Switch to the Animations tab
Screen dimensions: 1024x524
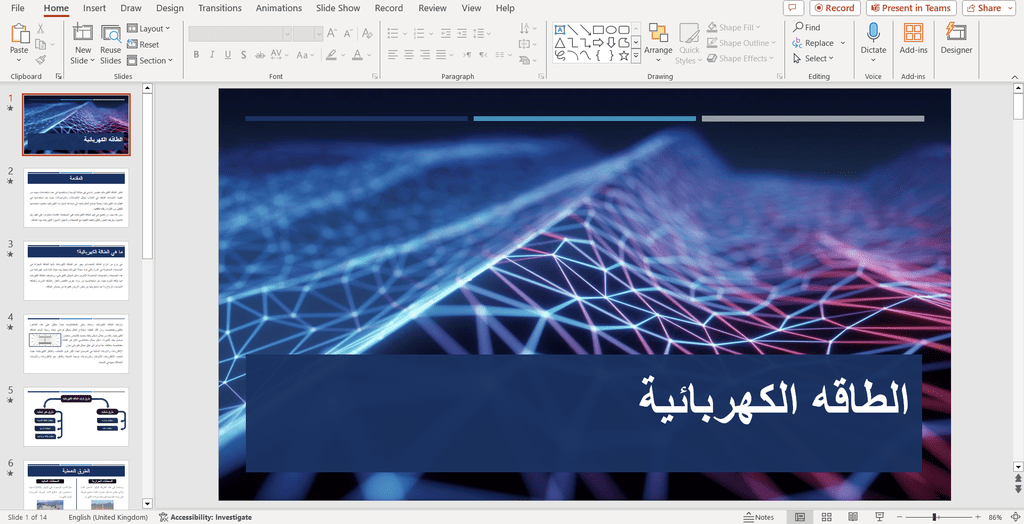tap(279, 8)
